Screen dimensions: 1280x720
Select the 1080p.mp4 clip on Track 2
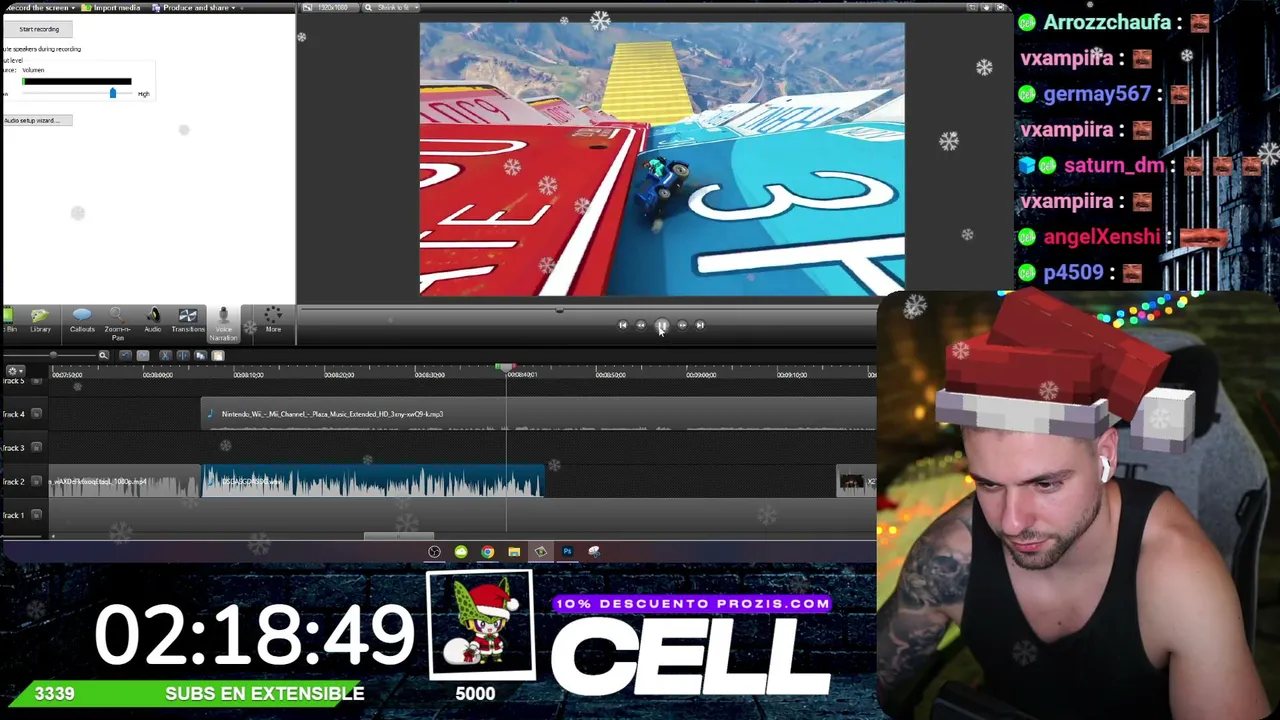point(125,482)
